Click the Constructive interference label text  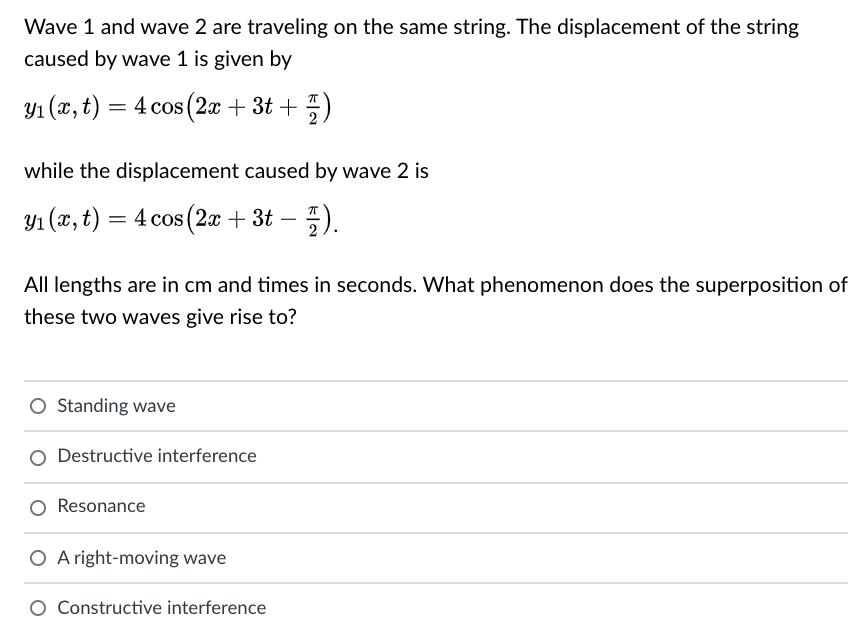(x=161, y=607)
